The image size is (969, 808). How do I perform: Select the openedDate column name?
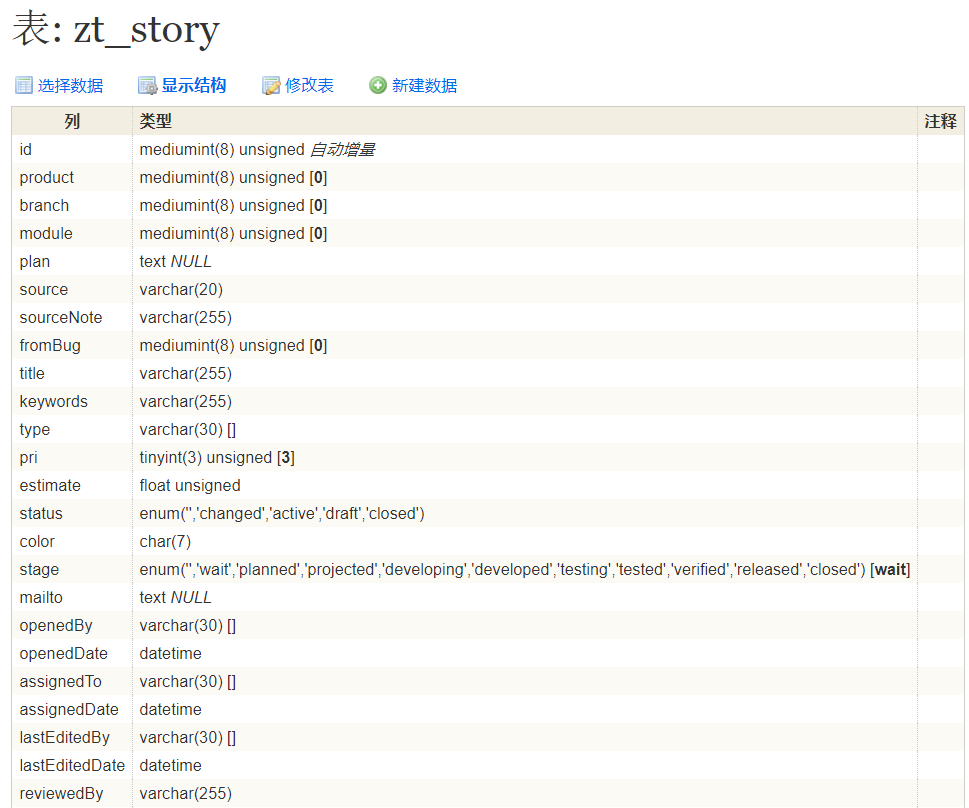point(63,653)
